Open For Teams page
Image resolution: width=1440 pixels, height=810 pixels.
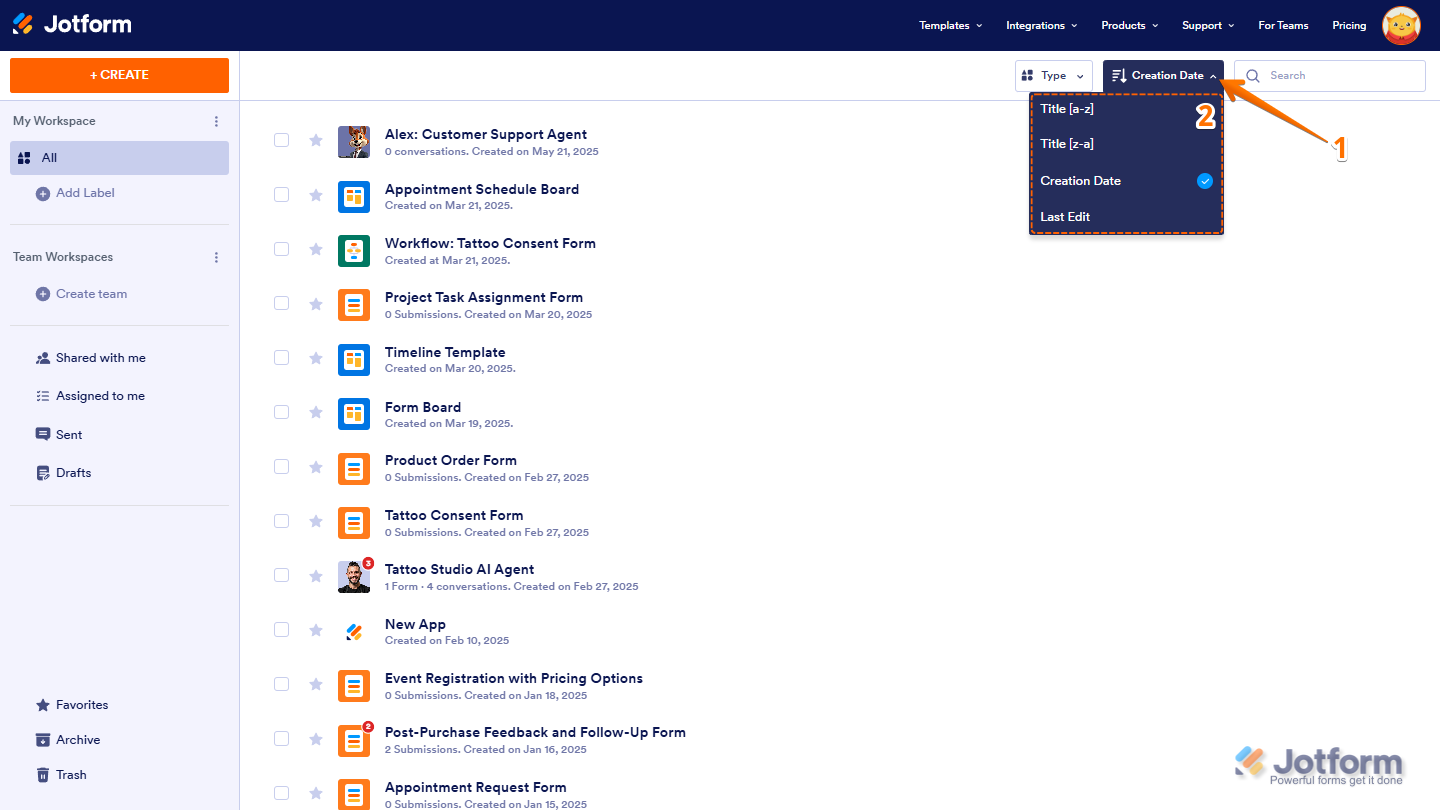pos(1283,25)
